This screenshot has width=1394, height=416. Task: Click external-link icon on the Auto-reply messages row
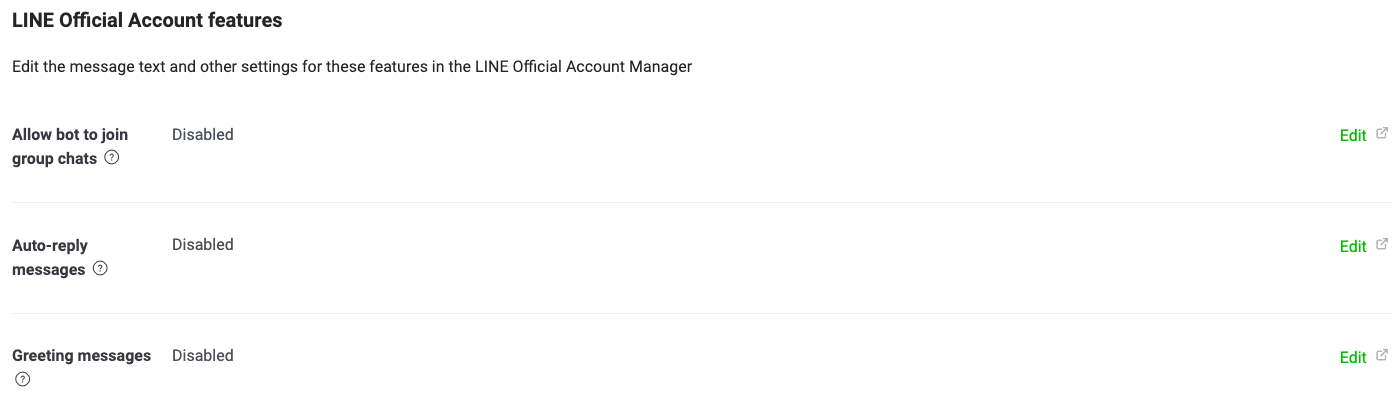click(x=1382, y=244)
